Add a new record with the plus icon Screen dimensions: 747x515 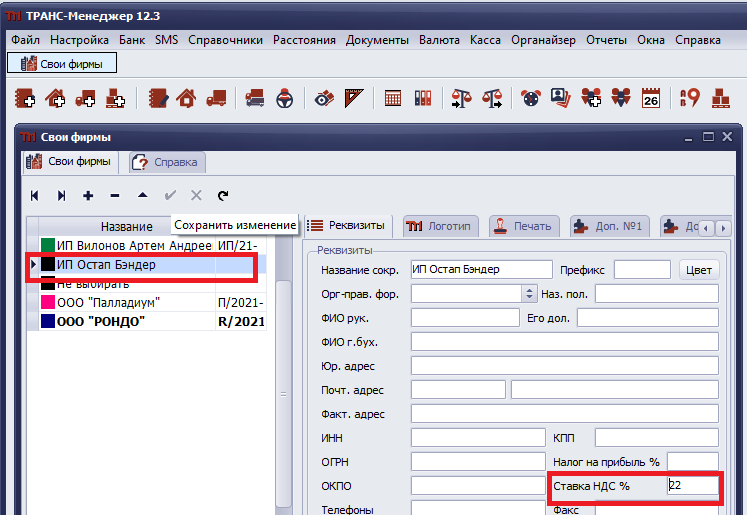[x=88, y=196]
